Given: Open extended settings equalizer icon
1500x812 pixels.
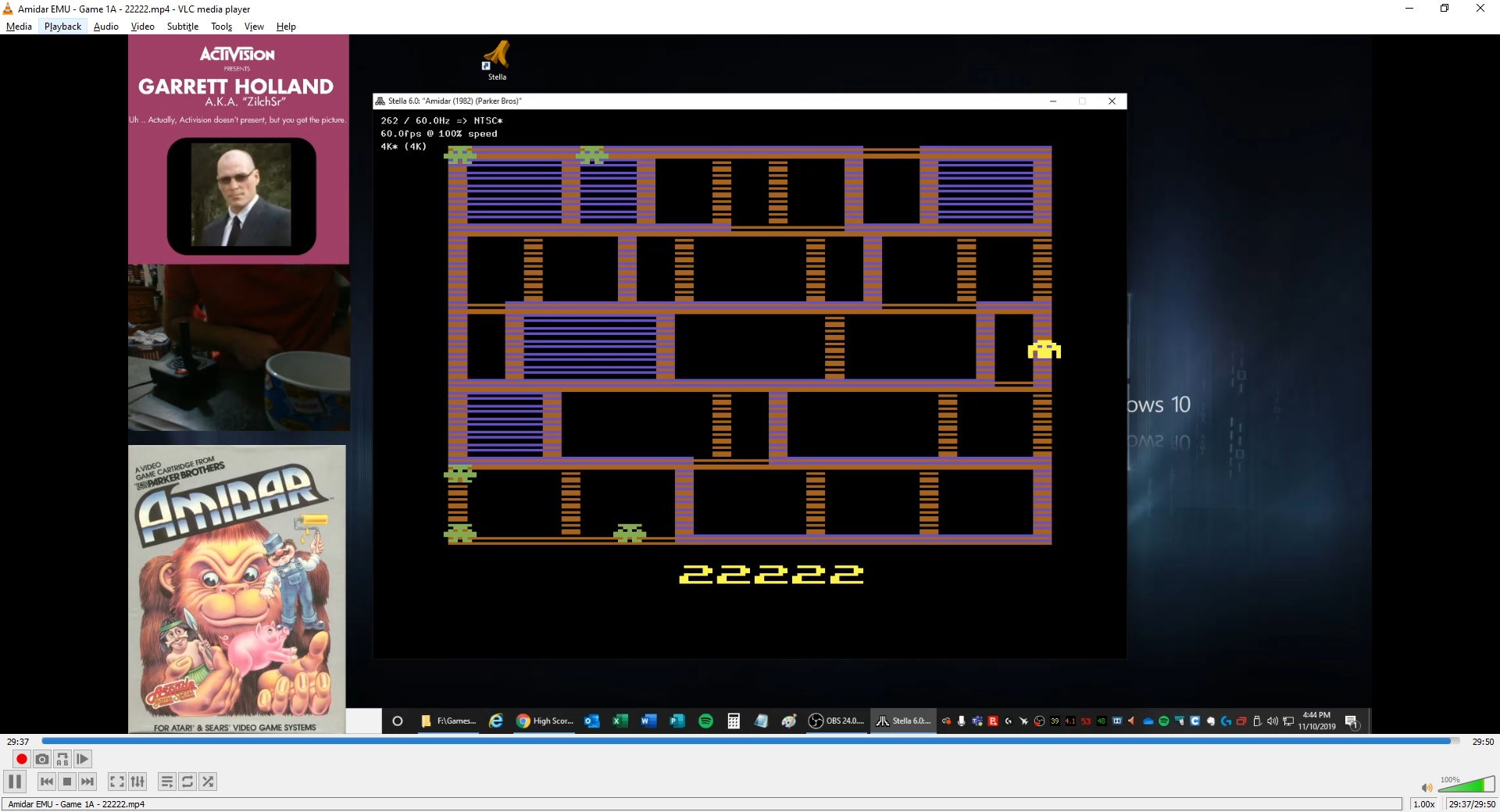Looking at the screenshot, I should click(x=137, y=782).
